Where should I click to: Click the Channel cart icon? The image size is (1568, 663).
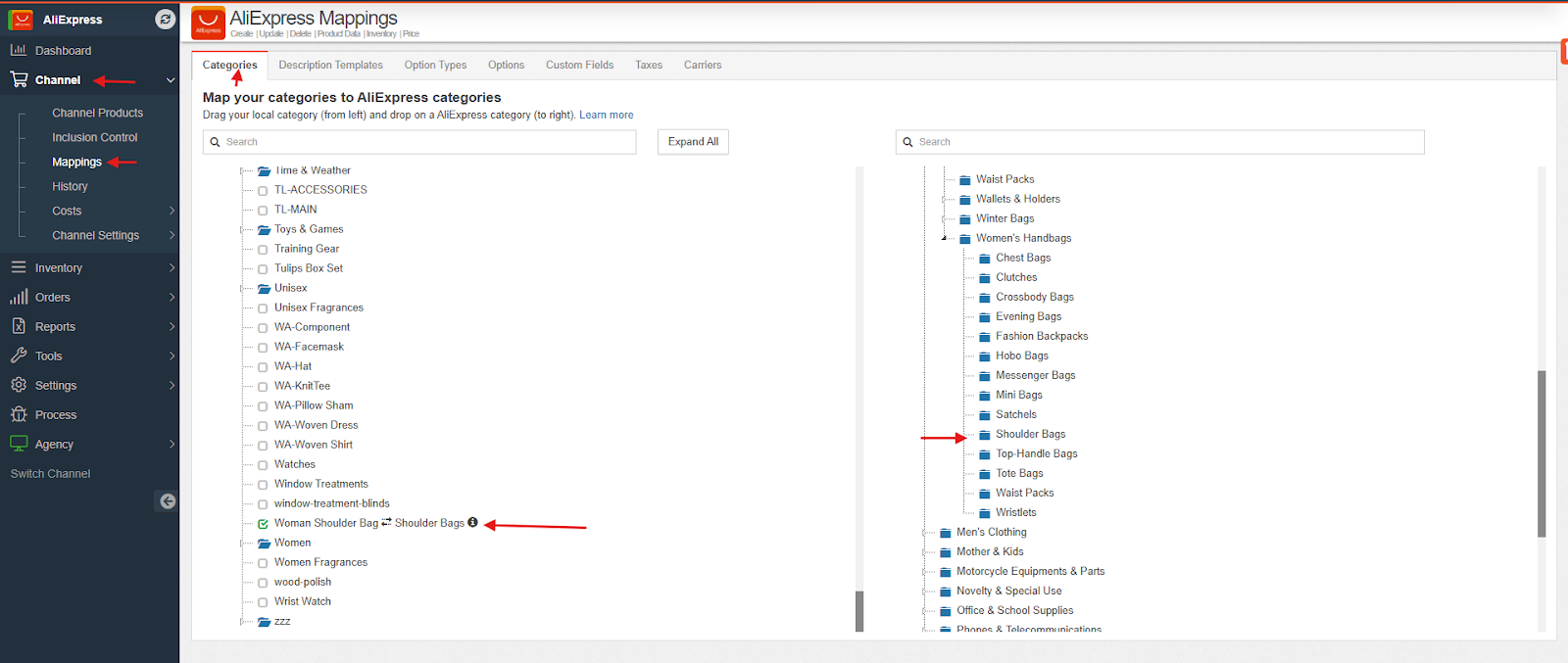coord(19,79)
